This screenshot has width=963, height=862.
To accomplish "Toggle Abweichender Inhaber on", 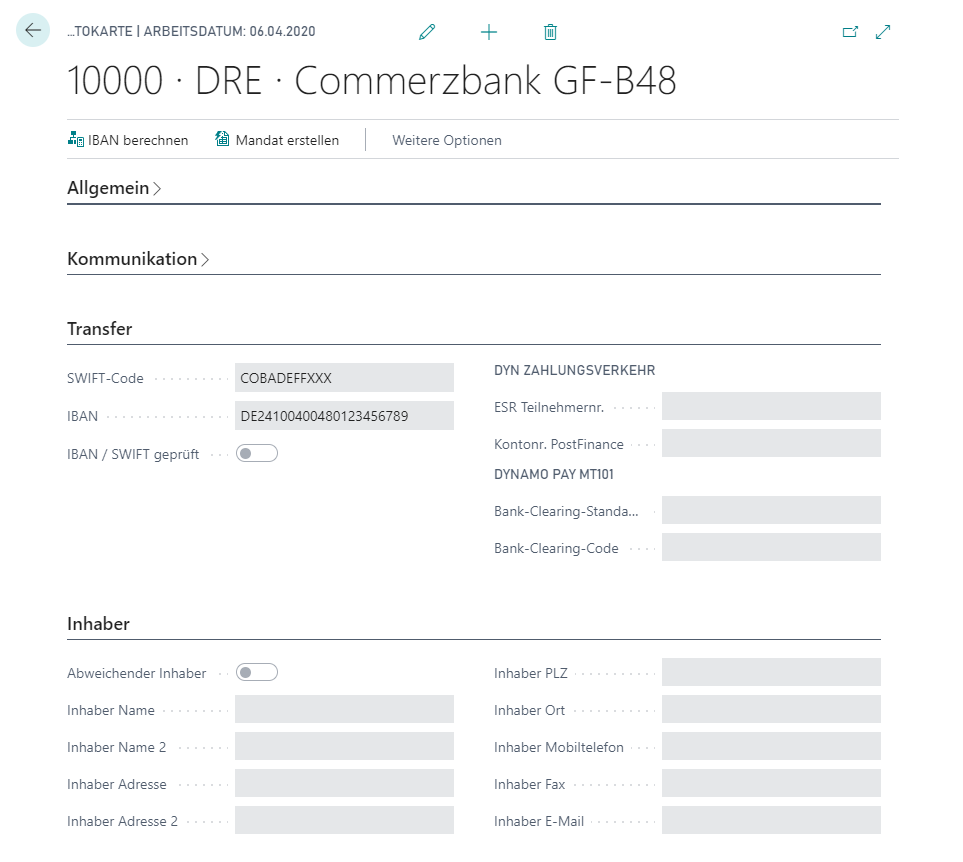I will (x=257, y=672).
